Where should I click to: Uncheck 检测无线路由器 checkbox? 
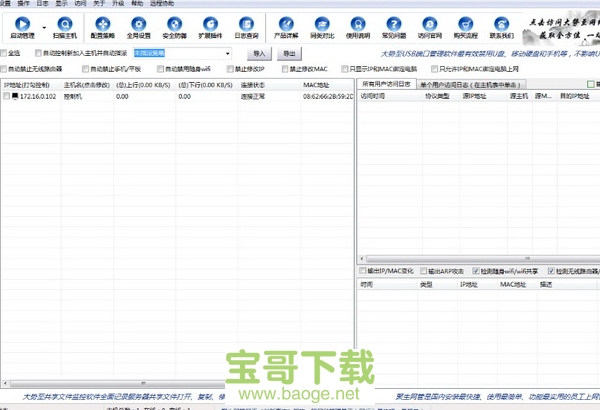551,271
